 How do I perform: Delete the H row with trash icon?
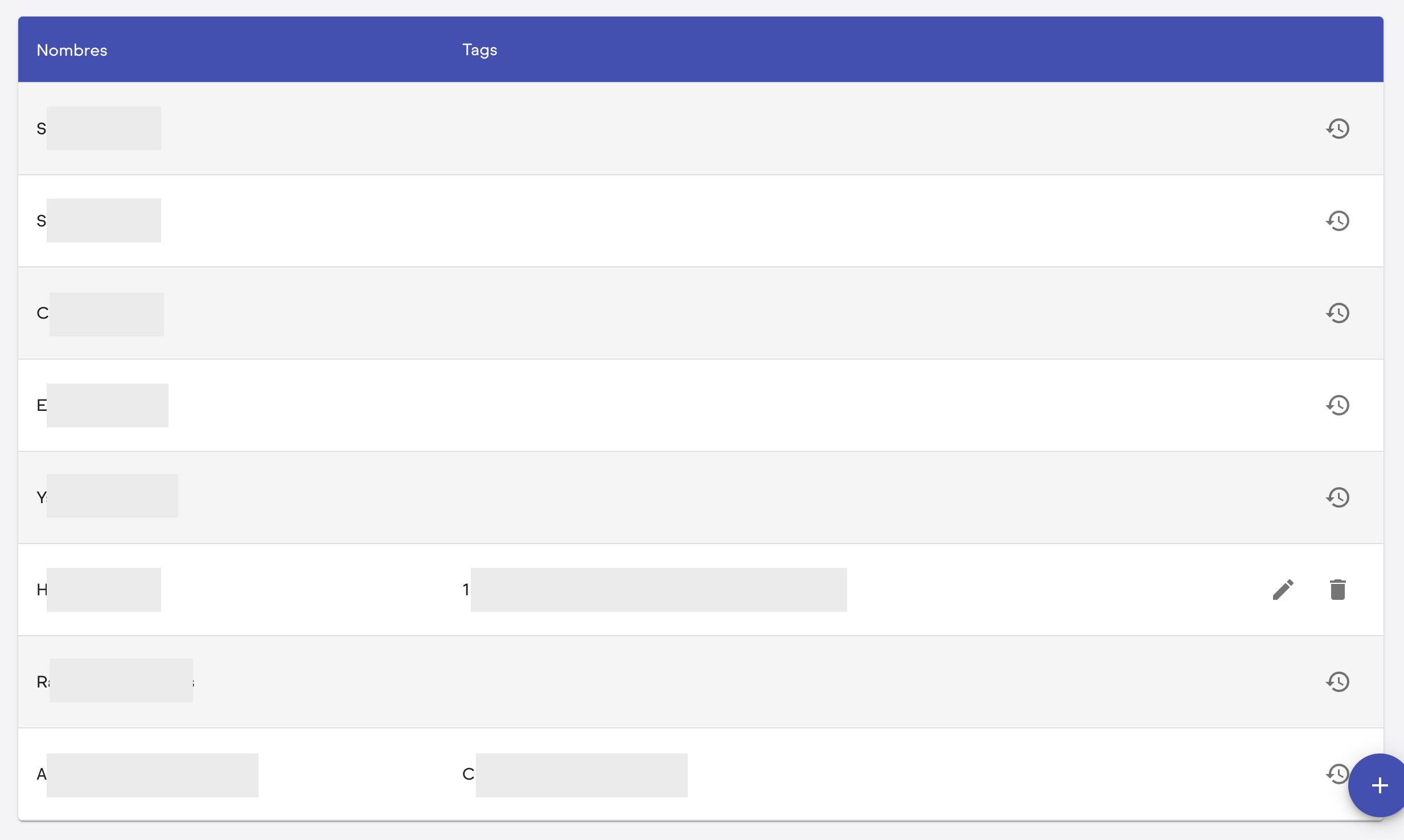[x=1337, y=590]
